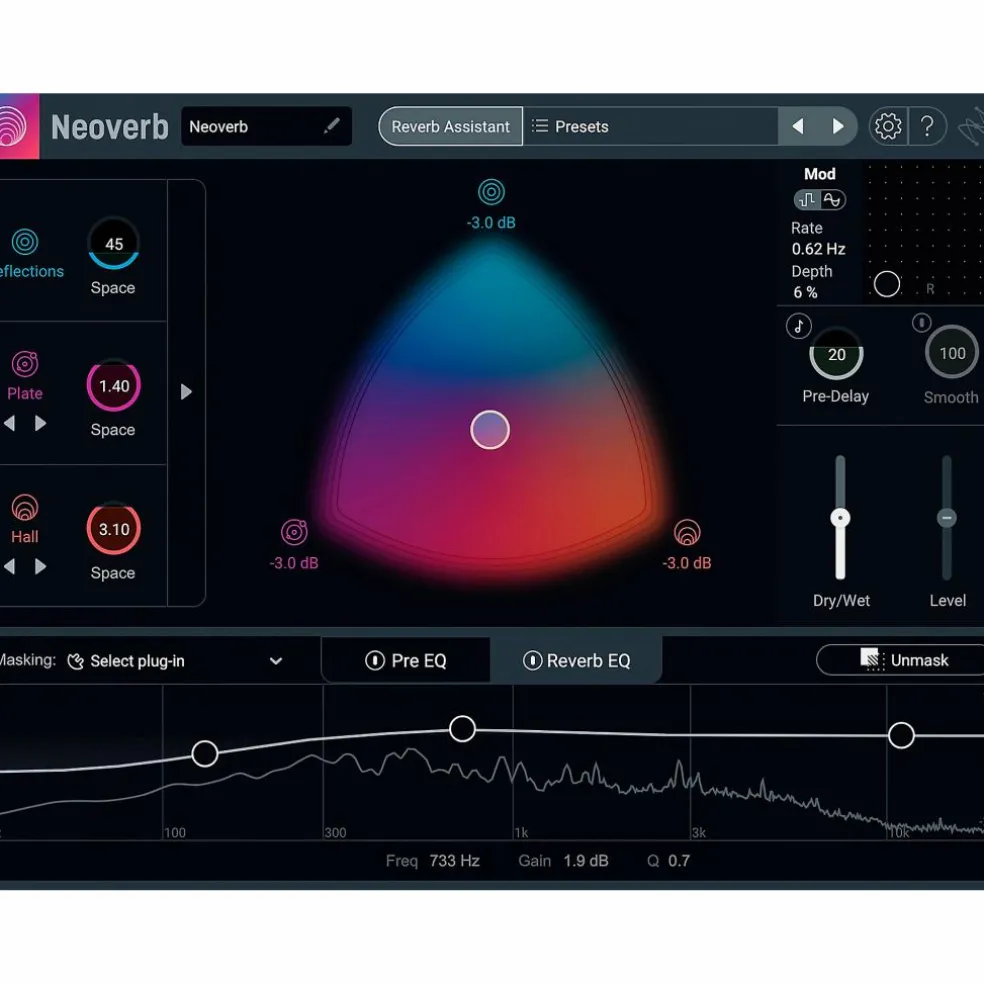This screenshot has height=984, width=984.
Task: Edit preset name with pencil icon
Action: (x=332, y=126)
